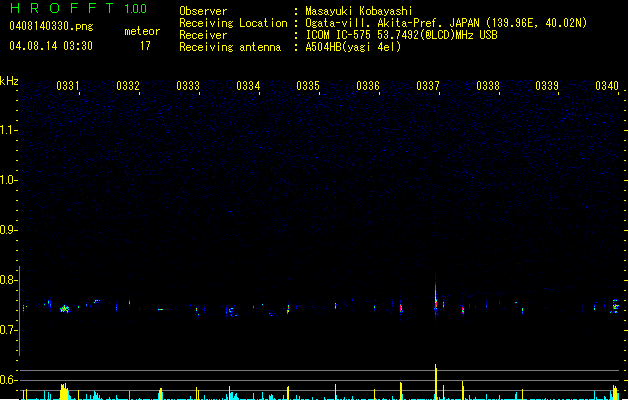Click the meteor label
Viewport: 629px width, 400px height.
pos(142,31)
